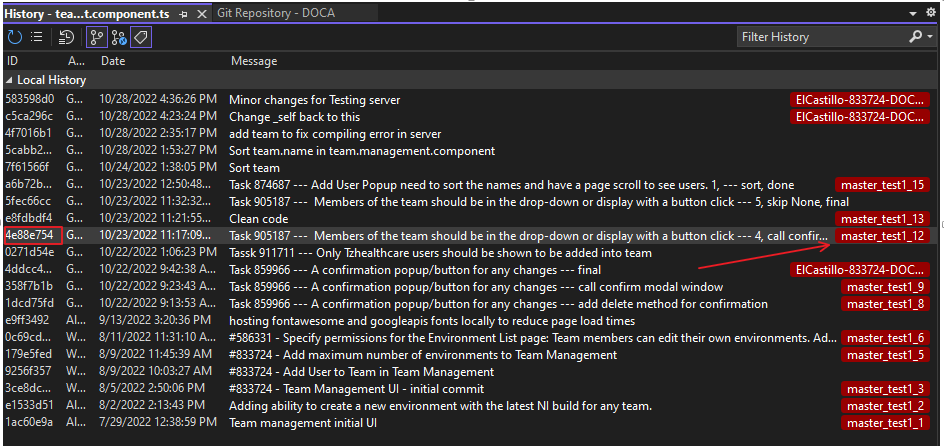Open the Filter History search dropdown arrow
This screenshot has height=448, width=944.
[x=928, y=37]
